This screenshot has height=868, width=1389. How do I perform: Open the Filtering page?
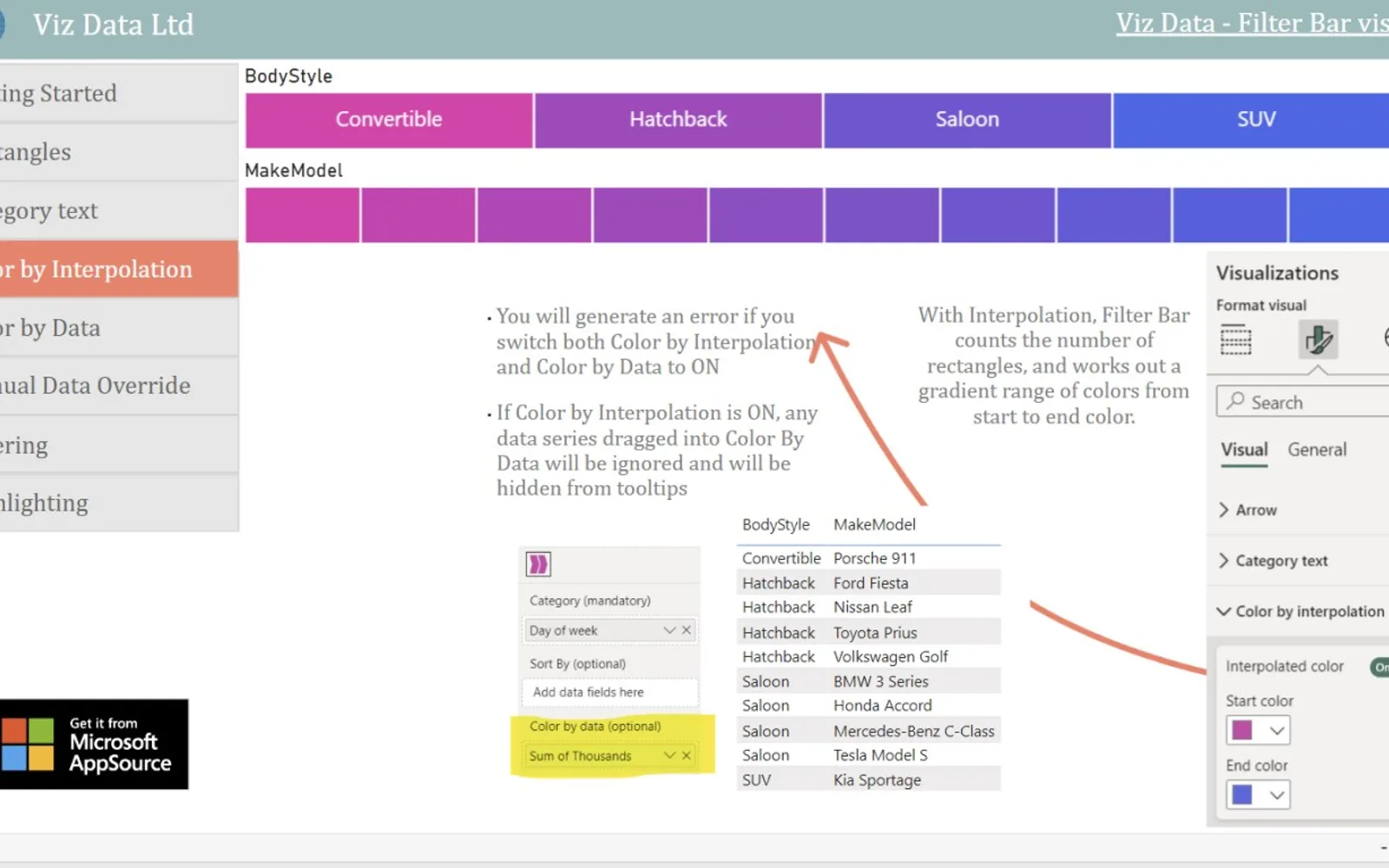coord(119,445)
